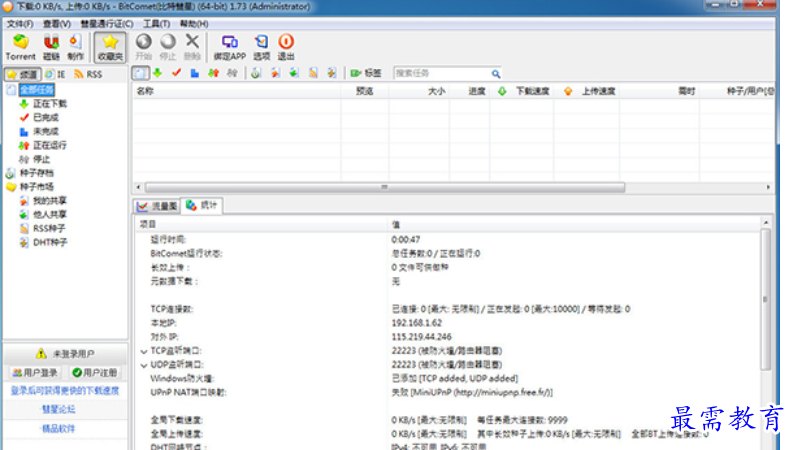792x450 pixels.
Task: Switch to the 统计 statistics tab
Action: [202, 205]
